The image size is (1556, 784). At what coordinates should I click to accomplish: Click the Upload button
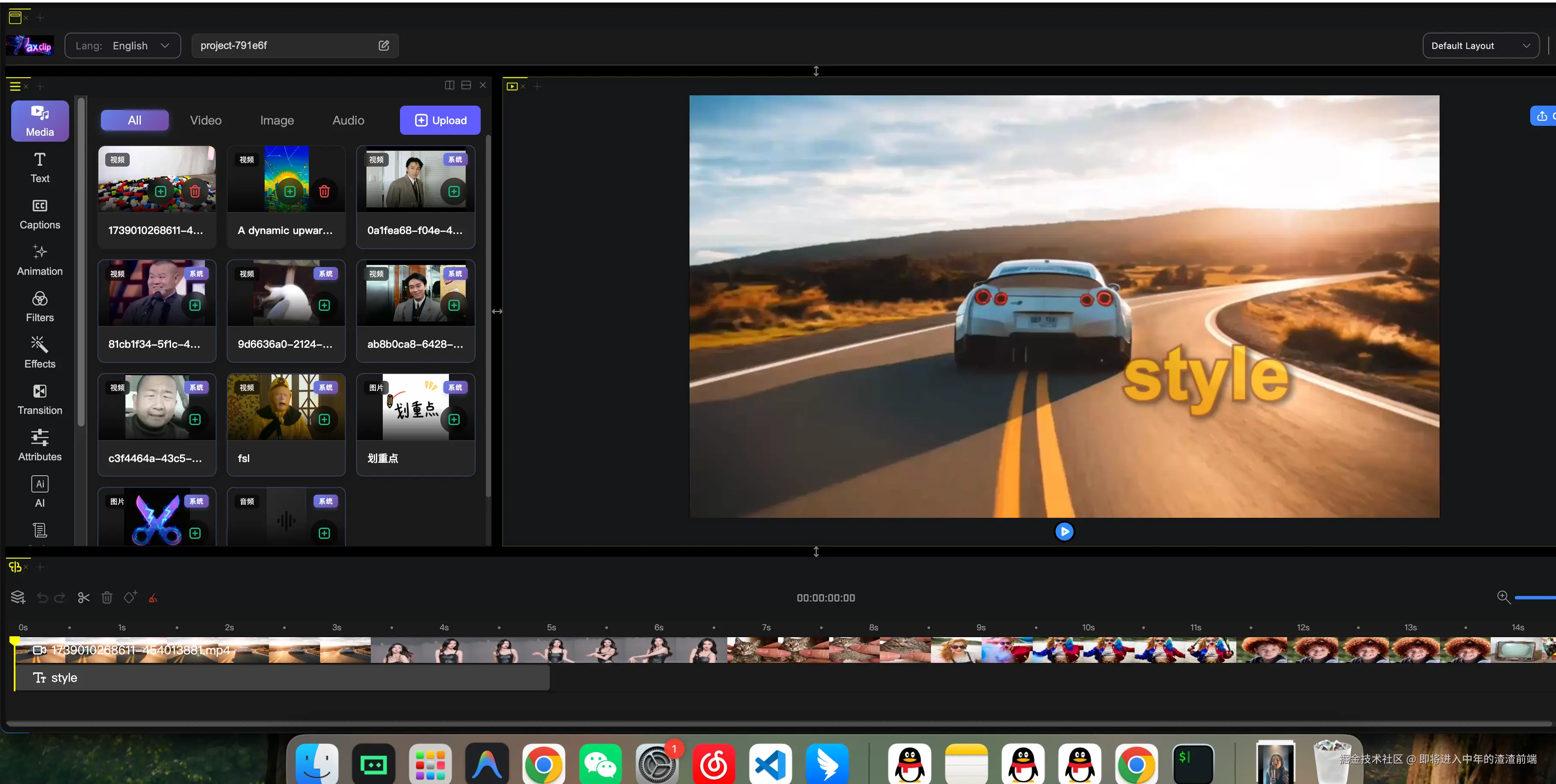(440, 120)
